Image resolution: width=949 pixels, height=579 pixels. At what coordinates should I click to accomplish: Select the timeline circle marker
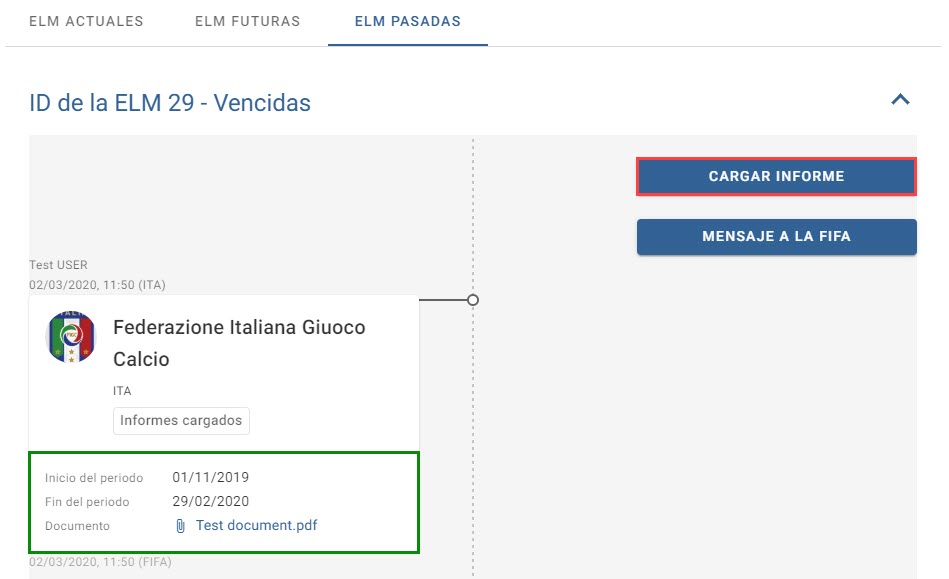click(x=473, y=300)
